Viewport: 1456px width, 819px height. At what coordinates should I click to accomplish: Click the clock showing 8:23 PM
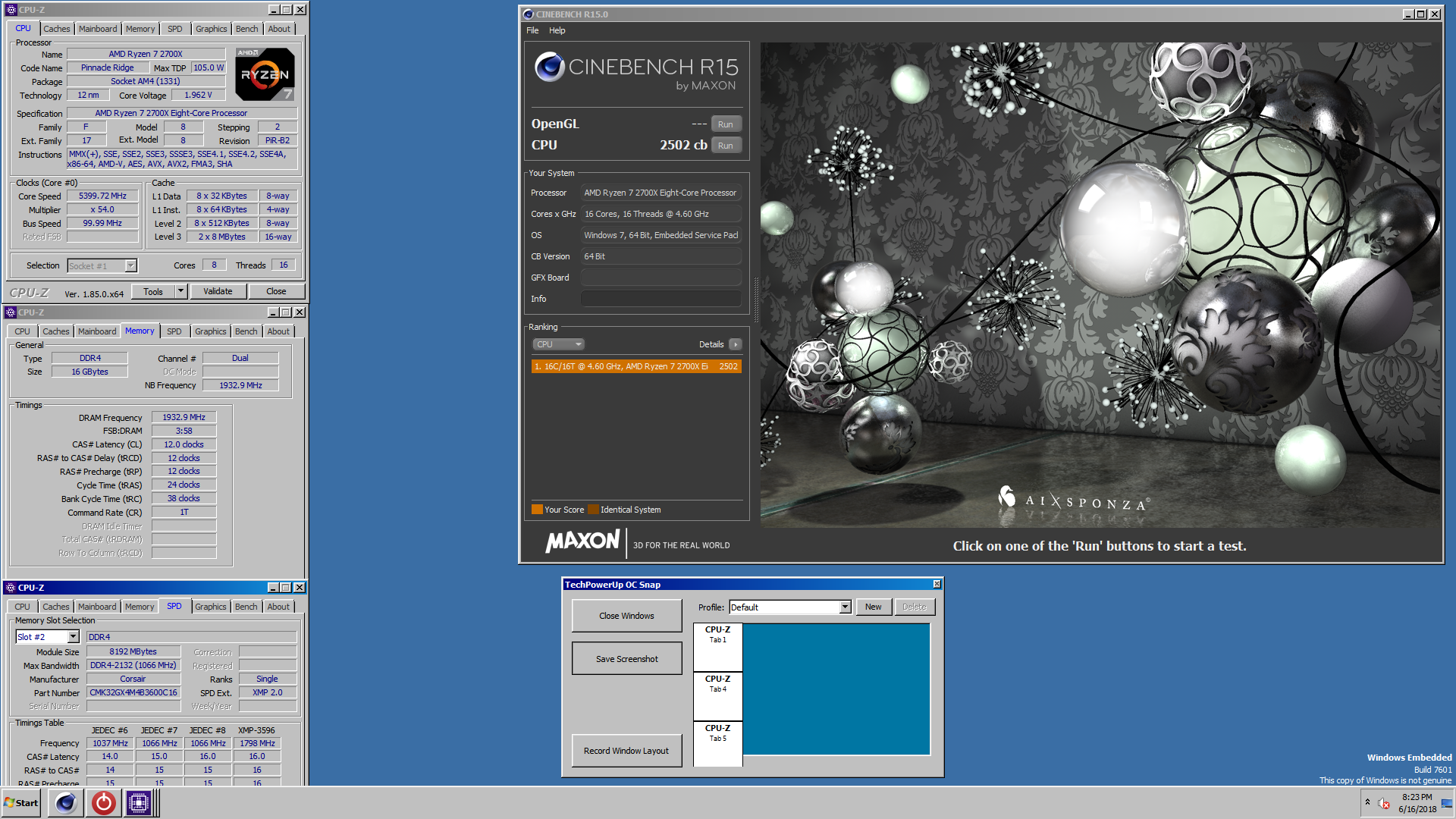tap(1417, 797)
